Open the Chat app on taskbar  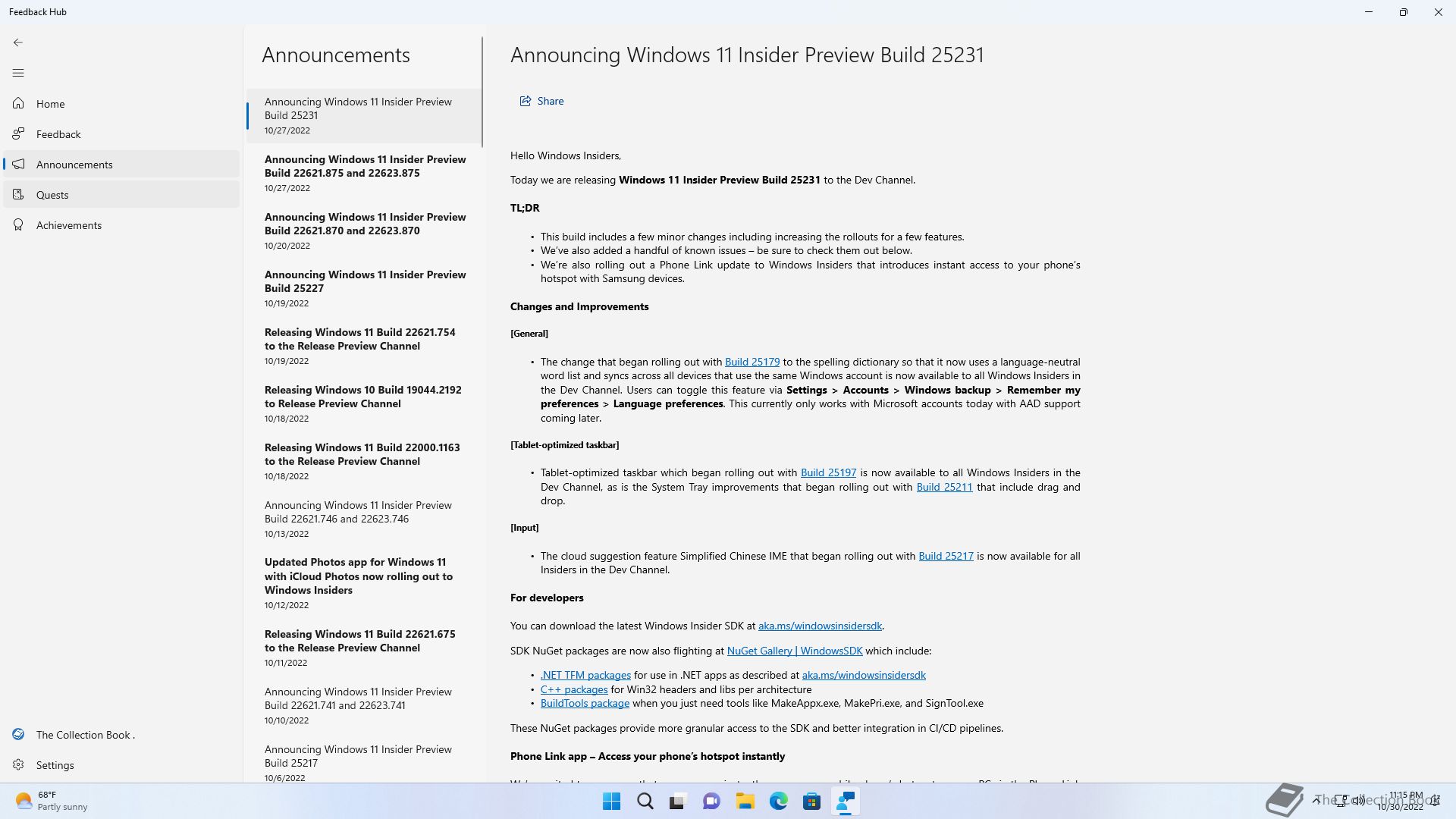(711, 802)
